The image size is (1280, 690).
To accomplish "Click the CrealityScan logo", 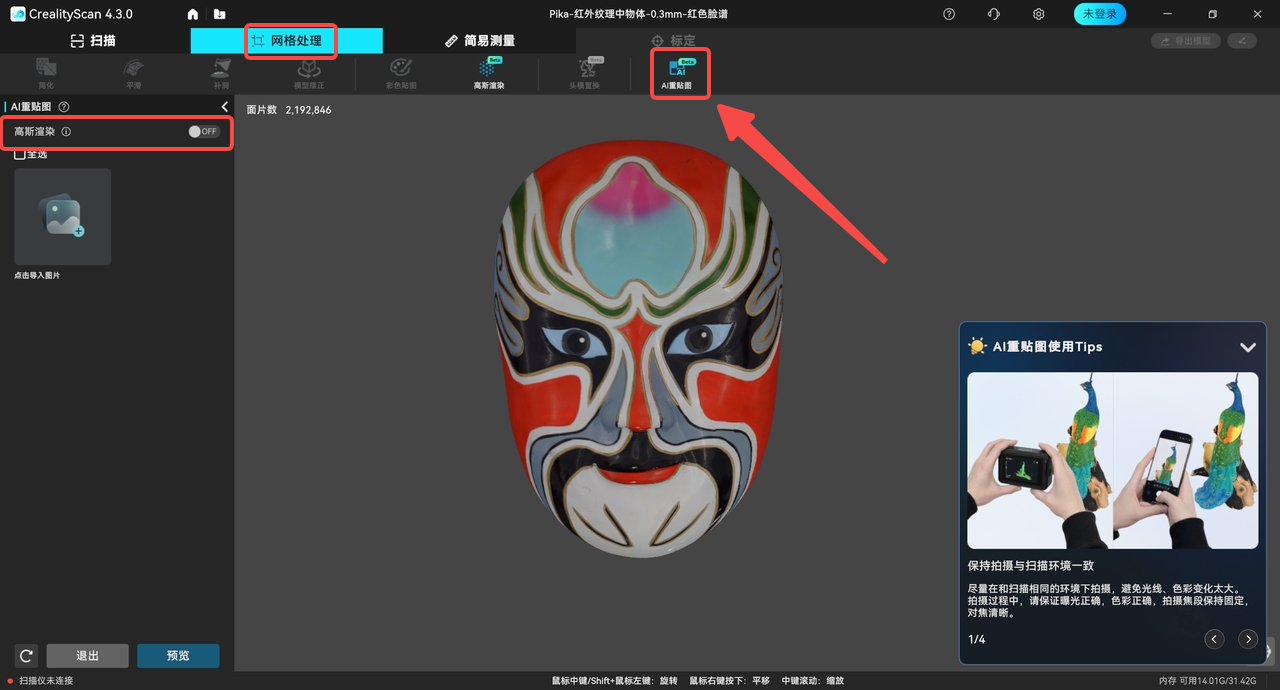I will tap(17, 14).
